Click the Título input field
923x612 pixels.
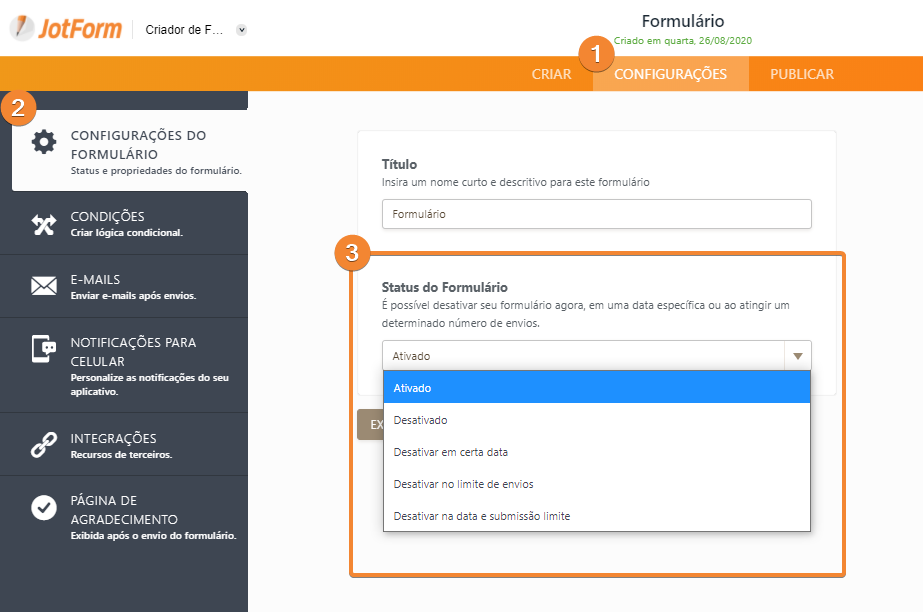point(596,214)
